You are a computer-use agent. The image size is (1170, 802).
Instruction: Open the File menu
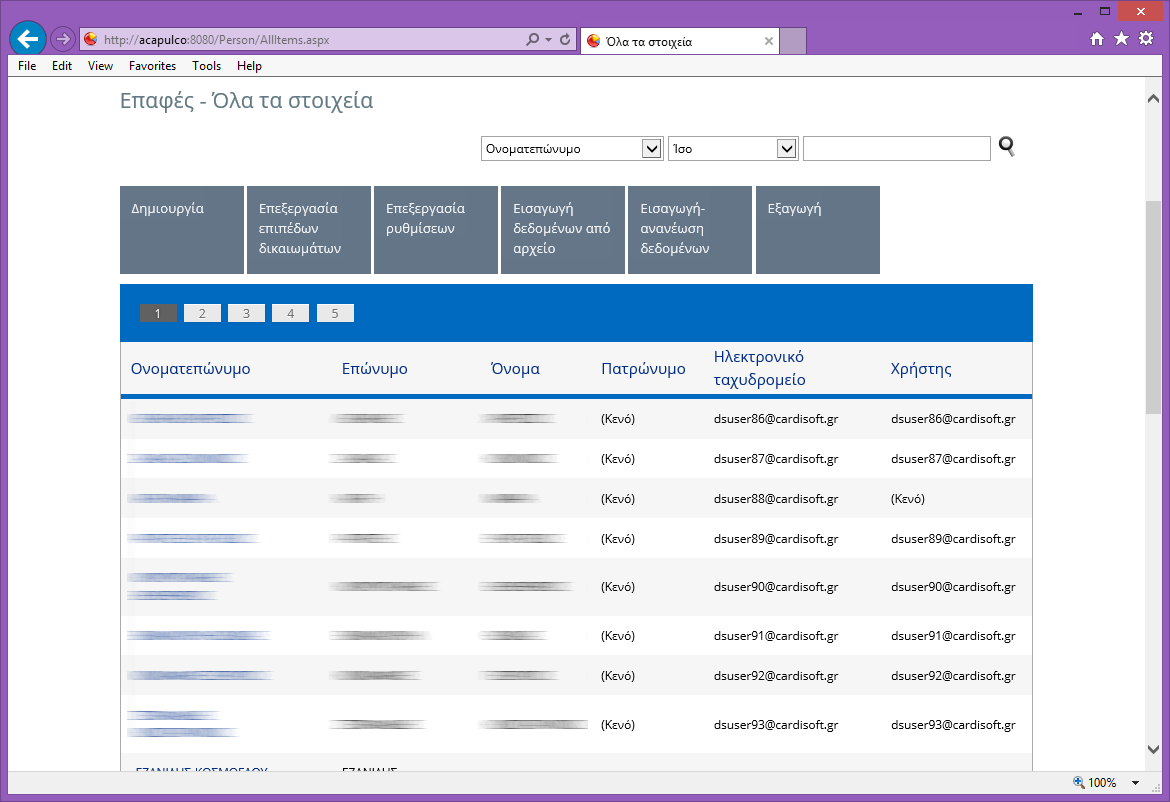[x=27, y=66]
